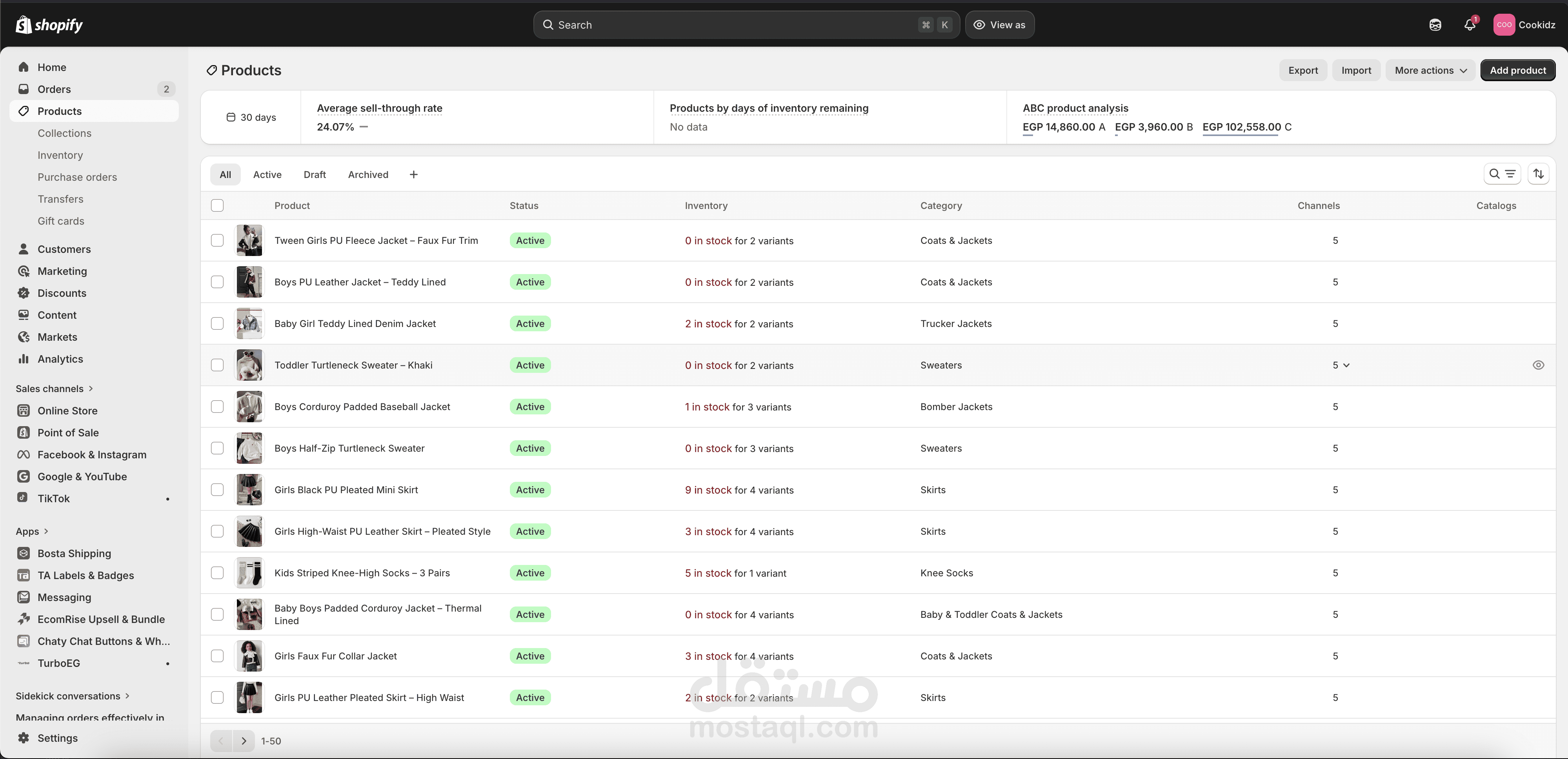This screenshot has height=759, width=1568.
Task: Click the Bosta Shipping app icon
Action: pos(24,553)
